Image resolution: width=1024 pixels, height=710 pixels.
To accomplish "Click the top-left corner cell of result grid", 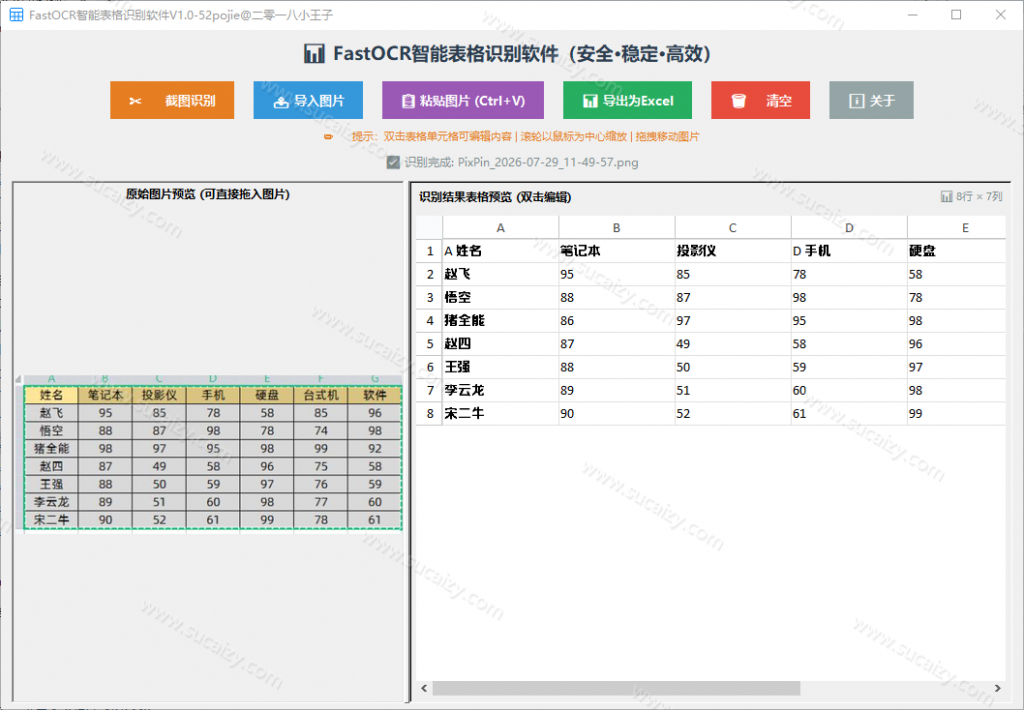I will click(x=429, y=227).
